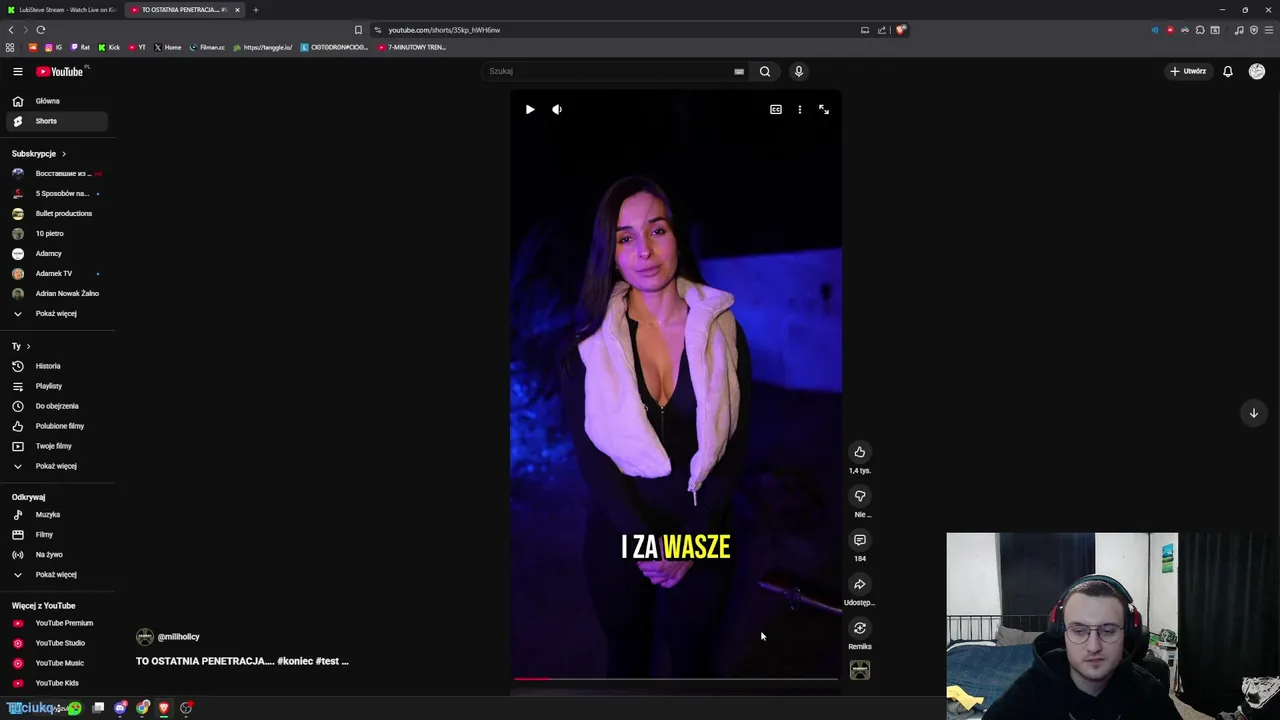Viewport: 1280px width, 720px height.
Task: Expand Odkrywaj Pokaż więcej
Action: (57, 574)
